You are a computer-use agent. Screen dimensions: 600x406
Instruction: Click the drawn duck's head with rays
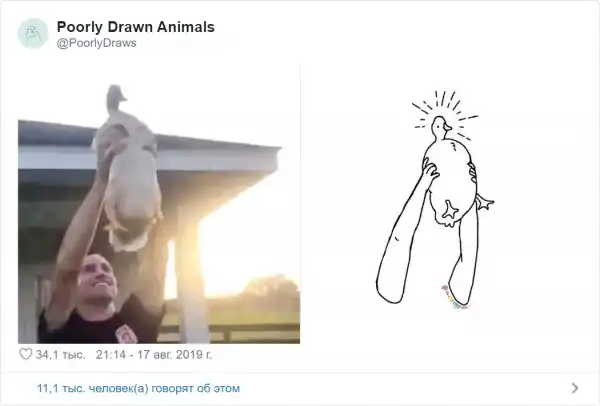pos(441,127)
